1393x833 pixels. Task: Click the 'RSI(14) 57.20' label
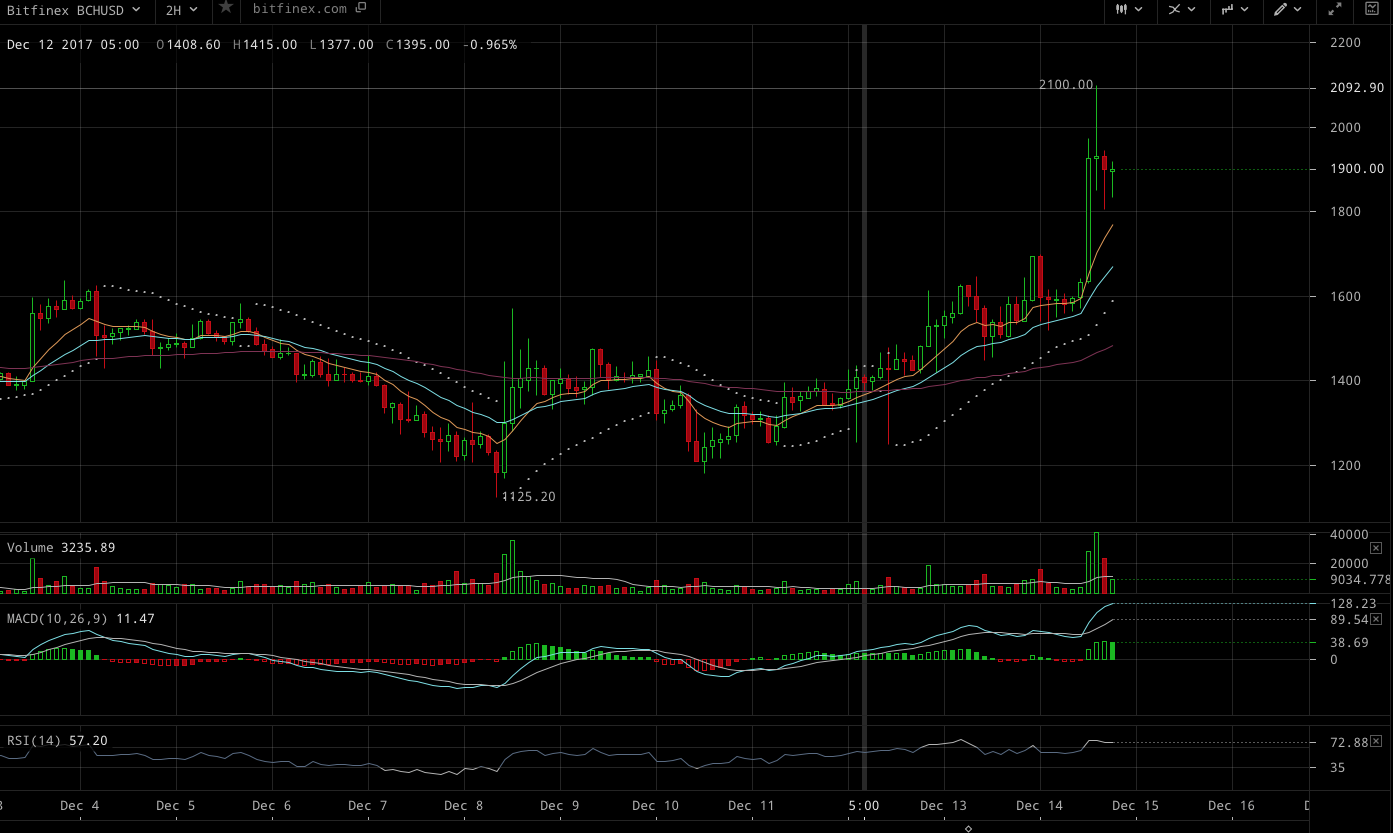(x=57, y=741)
